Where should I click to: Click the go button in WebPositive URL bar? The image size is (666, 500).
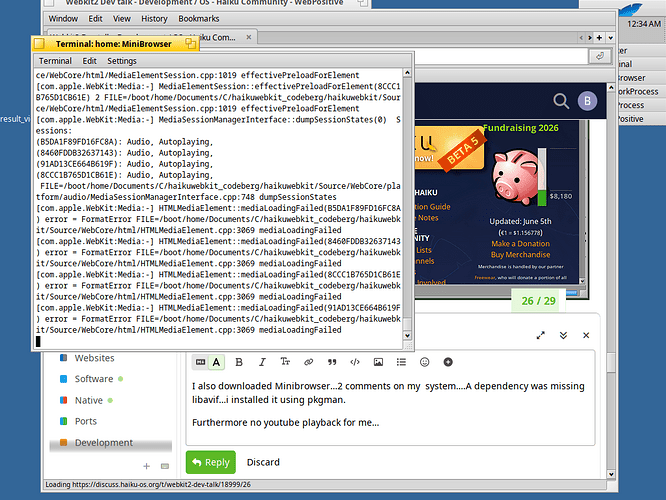coord(600,56)
